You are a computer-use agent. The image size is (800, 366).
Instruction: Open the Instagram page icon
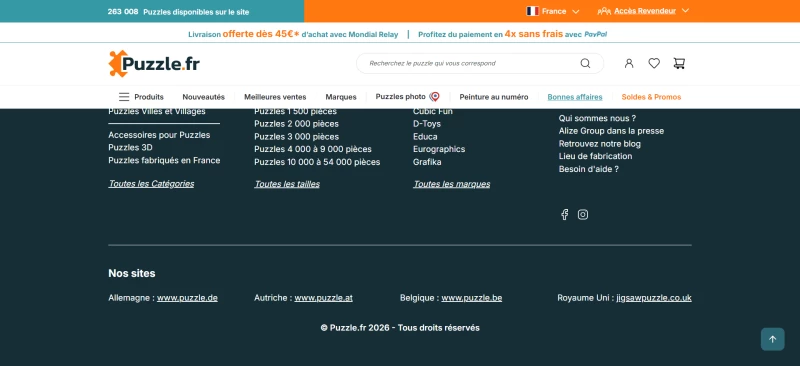pyautogui.click(x=583, y=214)
